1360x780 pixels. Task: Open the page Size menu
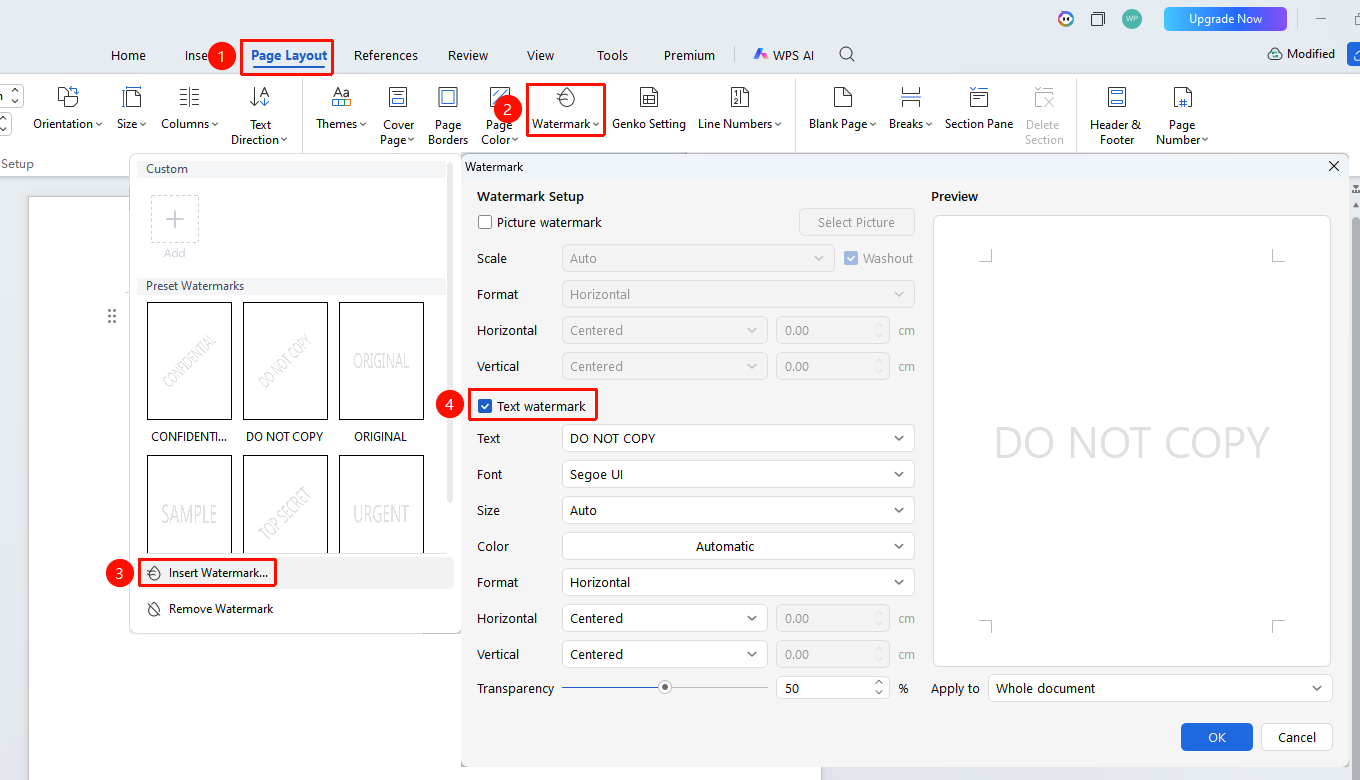click(131, 109)
